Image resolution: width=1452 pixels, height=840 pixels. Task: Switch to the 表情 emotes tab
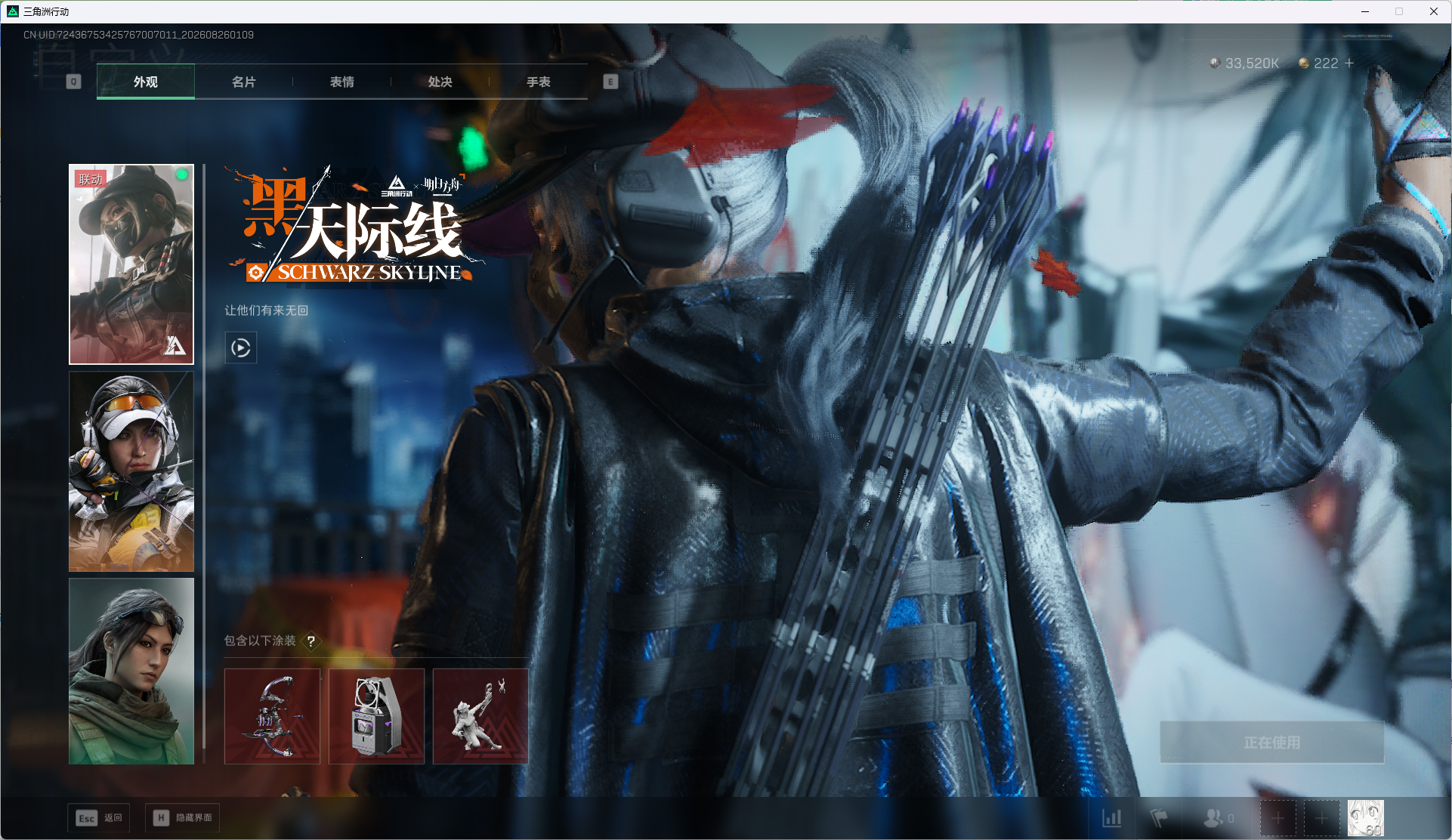(341, 82)
